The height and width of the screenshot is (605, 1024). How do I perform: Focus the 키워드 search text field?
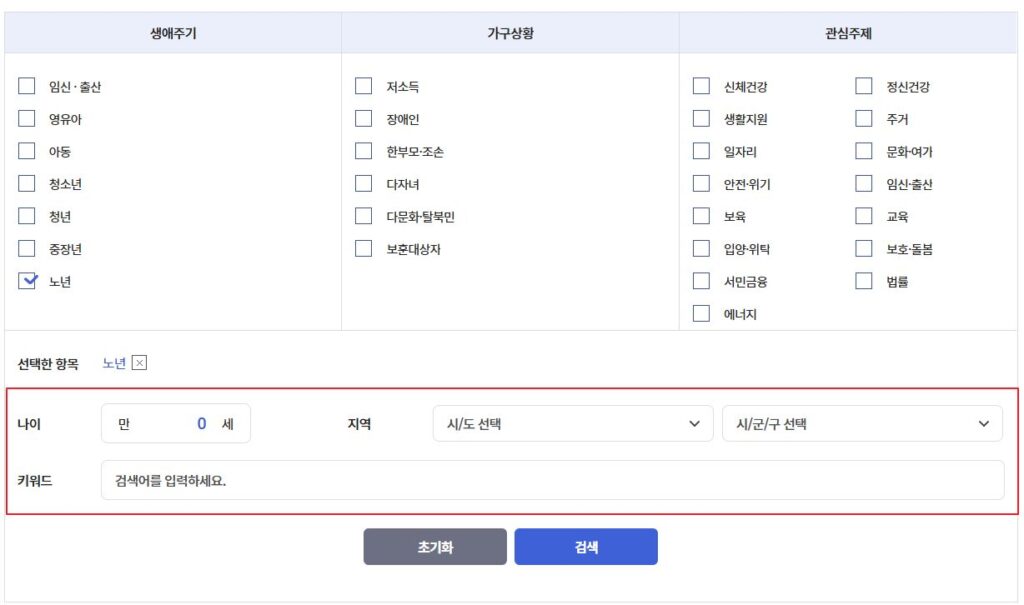click(x=552, y=480)
